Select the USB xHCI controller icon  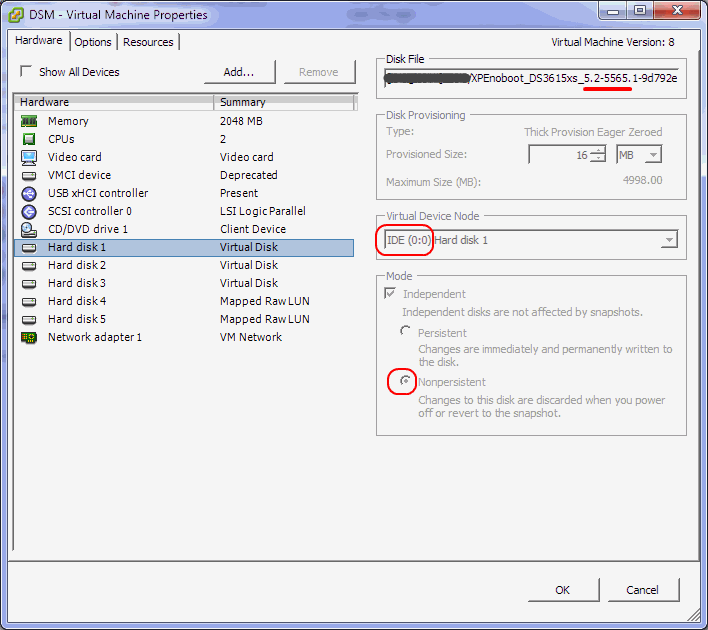pos(29,193)
